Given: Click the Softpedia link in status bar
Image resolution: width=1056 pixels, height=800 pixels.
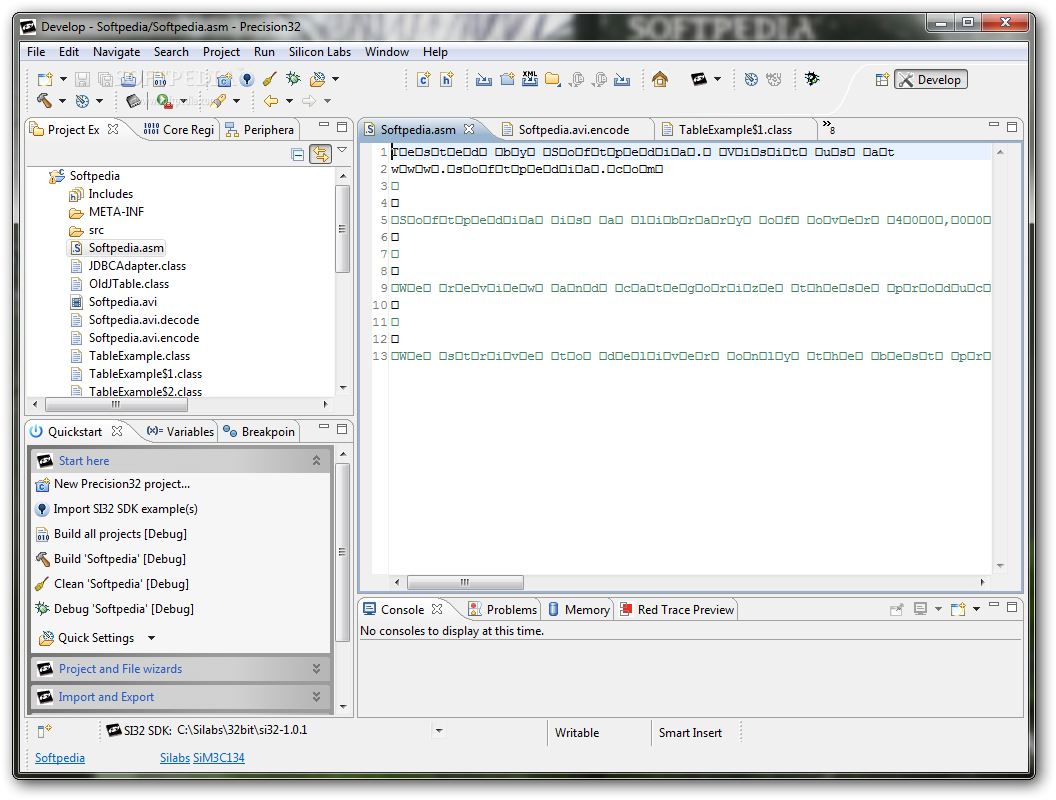Looking at the screenshot, I should click(60, 758).
